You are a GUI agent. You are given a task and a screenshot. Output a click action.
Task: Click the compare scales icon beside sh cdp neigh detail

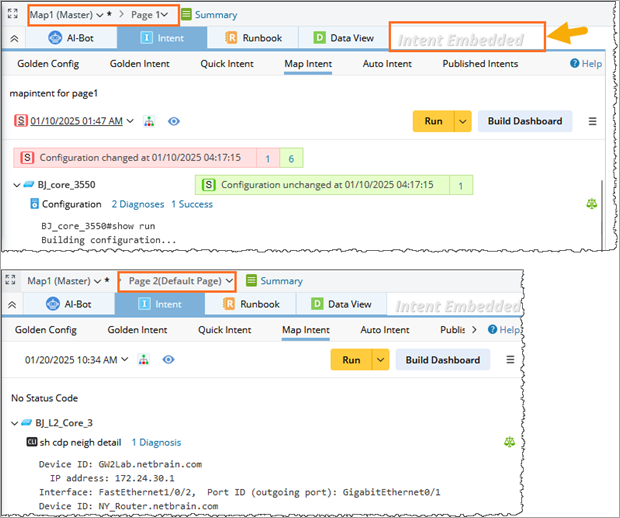509,442
